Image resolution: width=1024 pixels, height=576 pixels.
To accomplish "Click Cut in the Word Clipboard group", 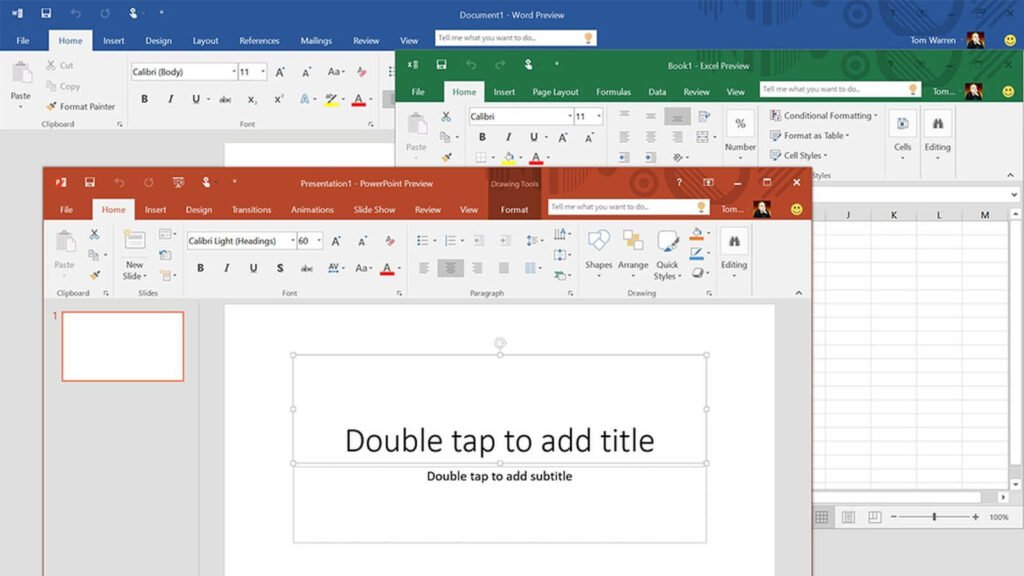I will (x=60, y=65).
